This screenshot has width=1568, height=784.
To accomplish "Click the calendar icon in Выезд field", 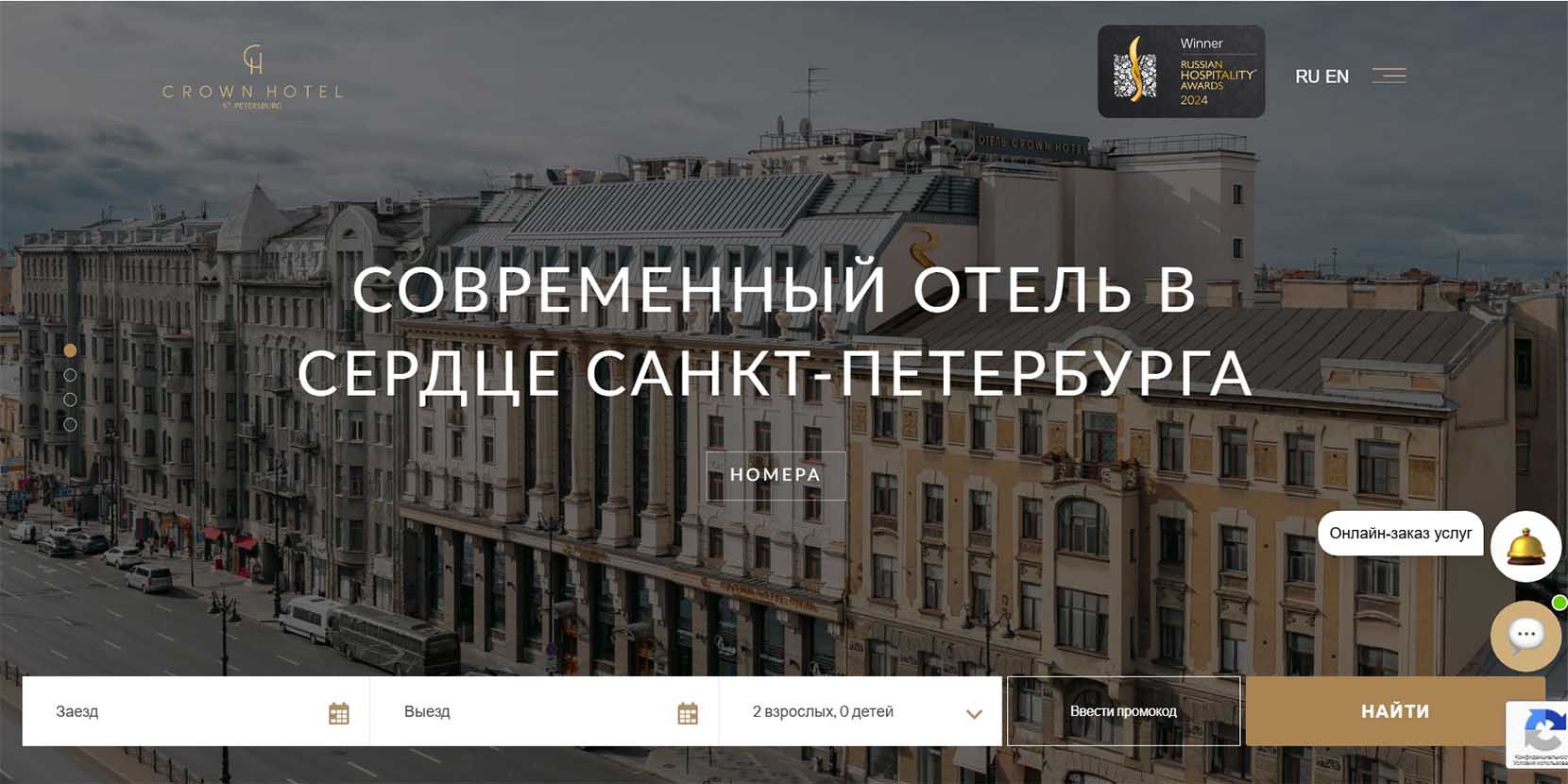I will click(x=688, y=713).
